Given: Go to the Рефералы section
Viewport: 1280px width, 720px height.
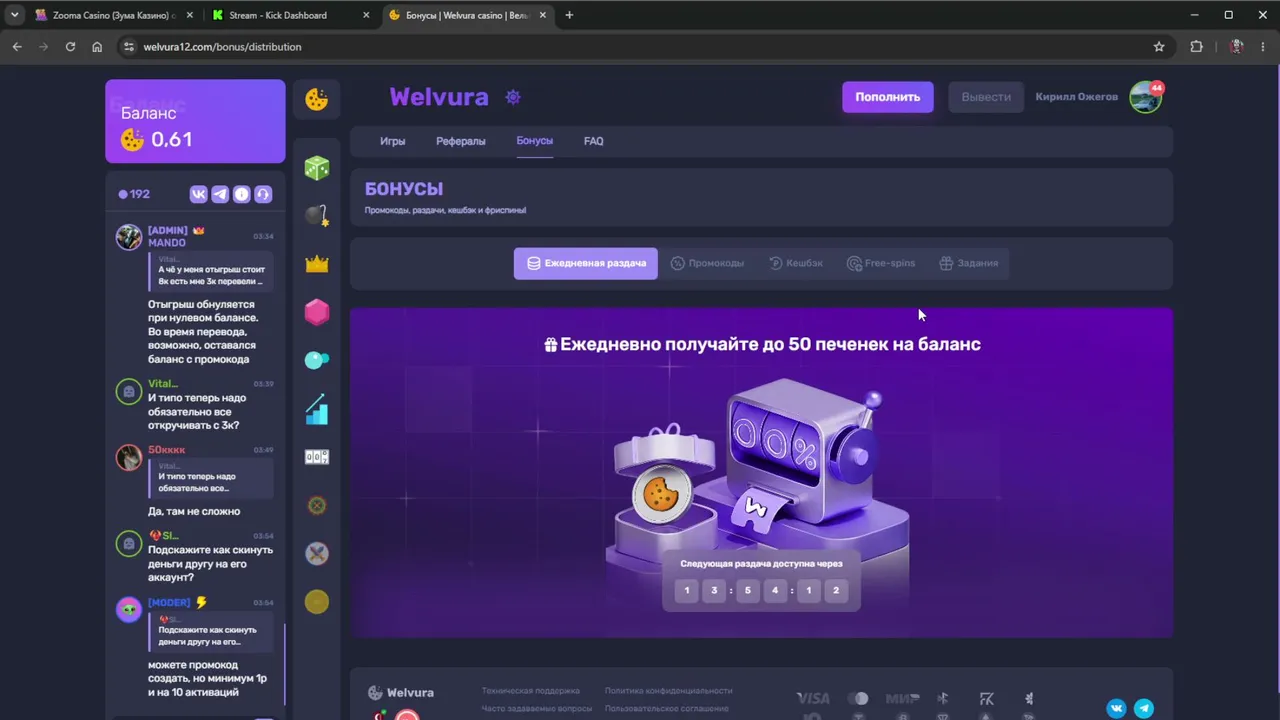Looking at the screenshot, I should pos(461,141).
